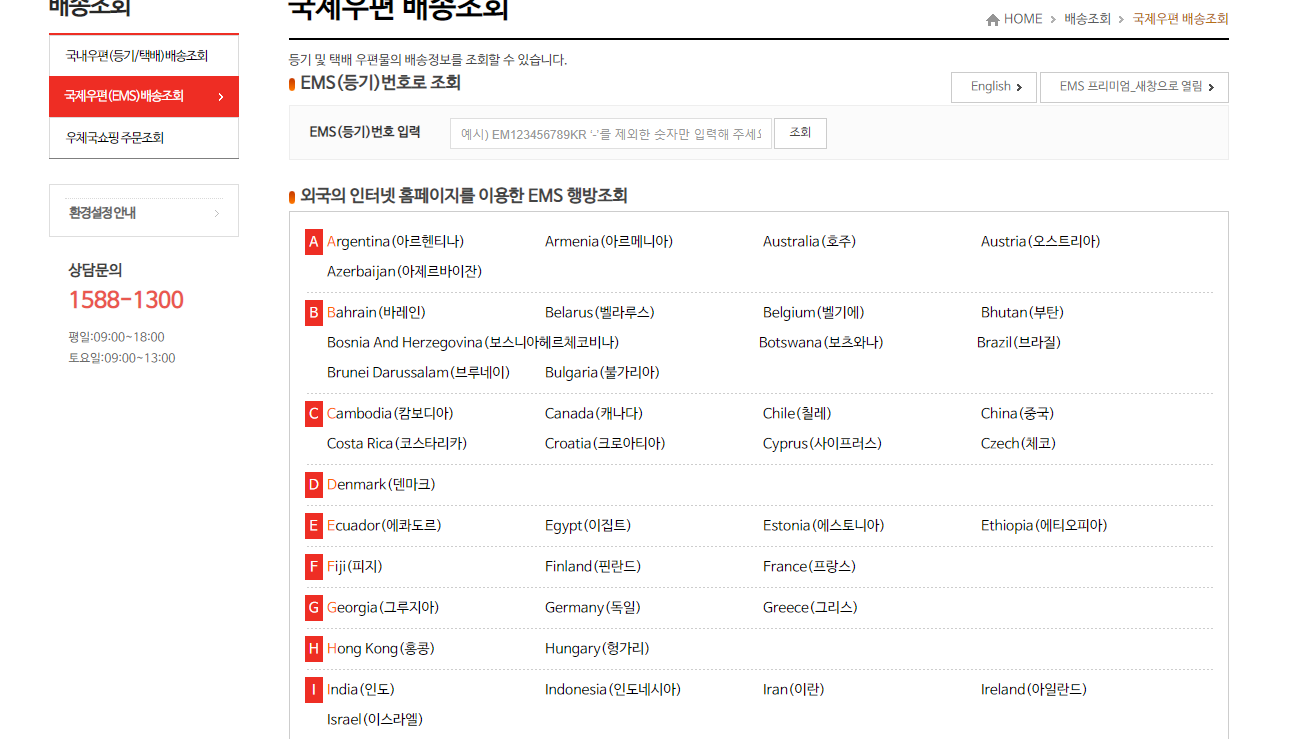Open Canada(캐나다) tracking link
Viewport: 1303px width, 739px height.
[594, 414]
